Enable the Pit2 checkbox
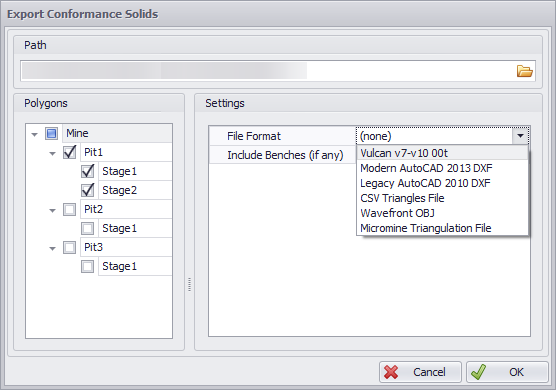 click(69, 209)
